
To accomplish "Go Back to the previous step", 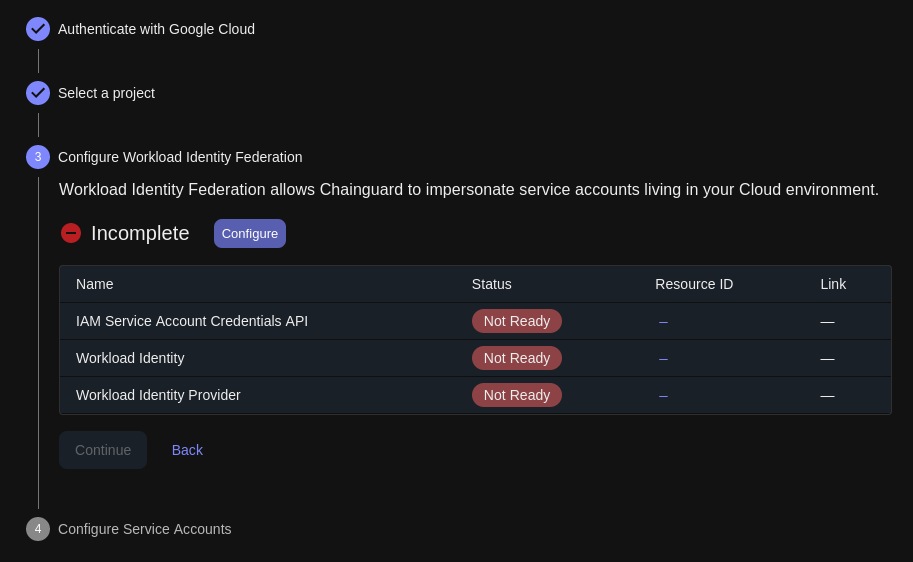I will point(187,450).
